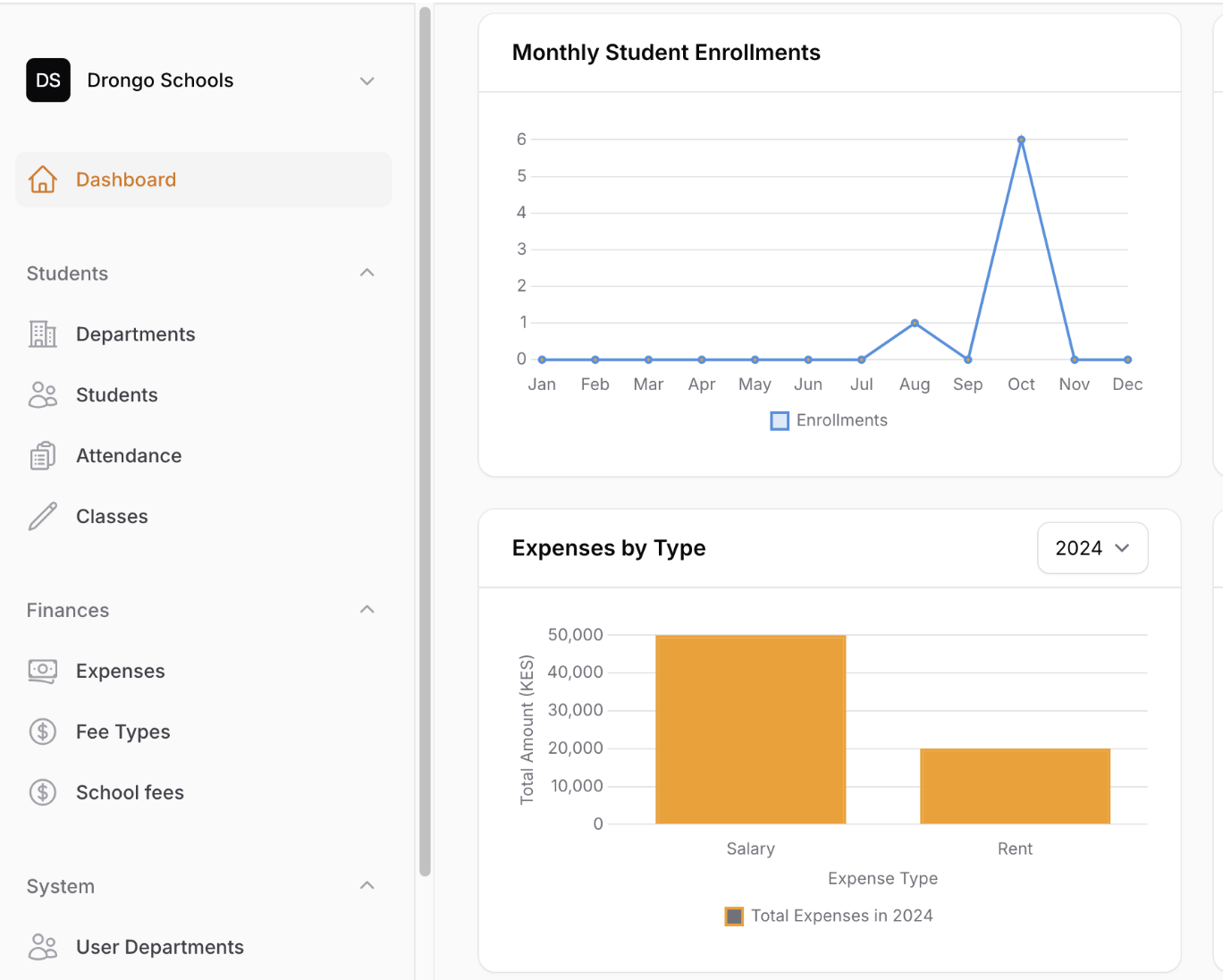
Task: Click the DS school logo badge
Action: (x=48, y=80)
